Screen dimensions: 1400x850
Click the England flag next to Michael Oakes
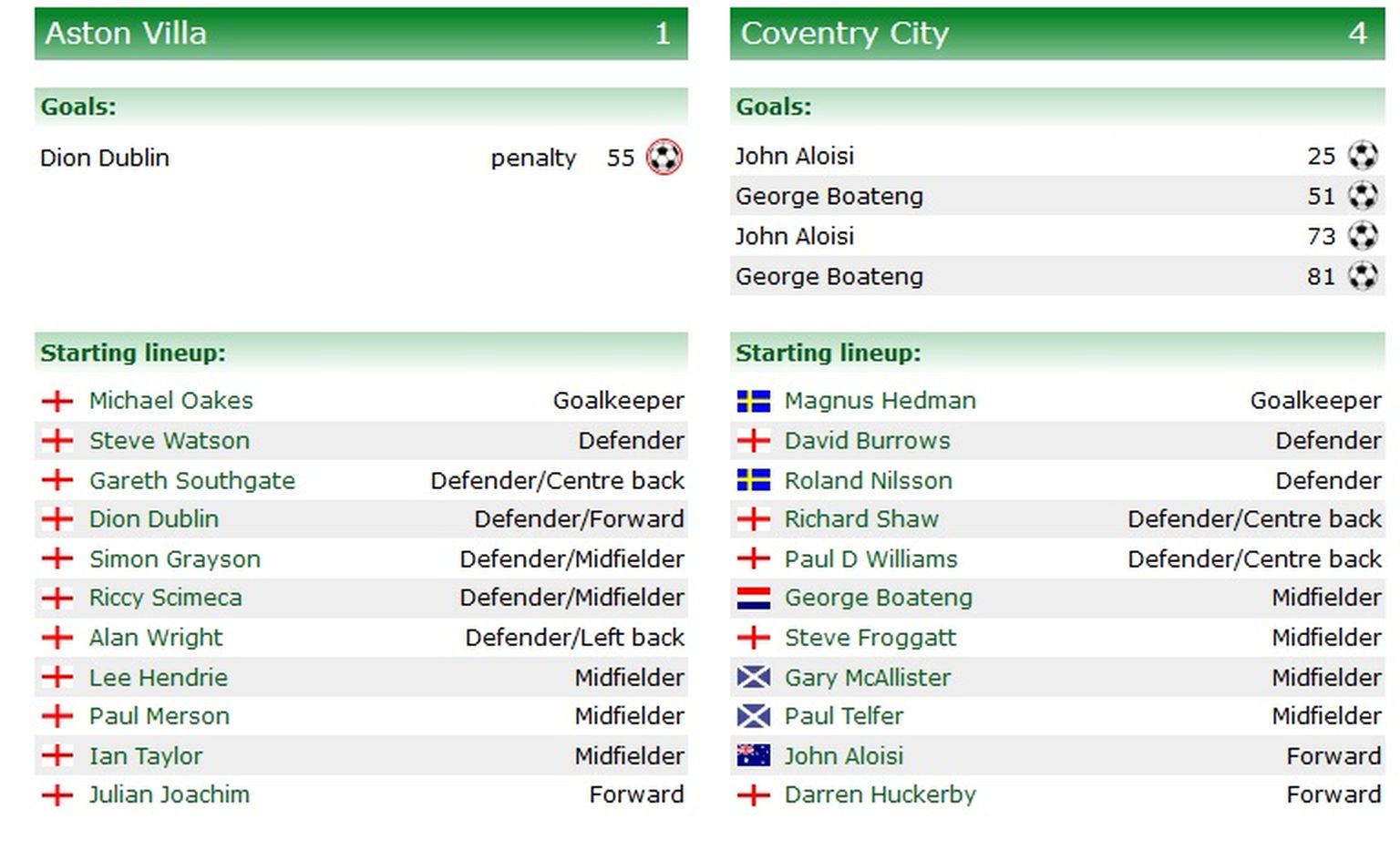[57, 401]
